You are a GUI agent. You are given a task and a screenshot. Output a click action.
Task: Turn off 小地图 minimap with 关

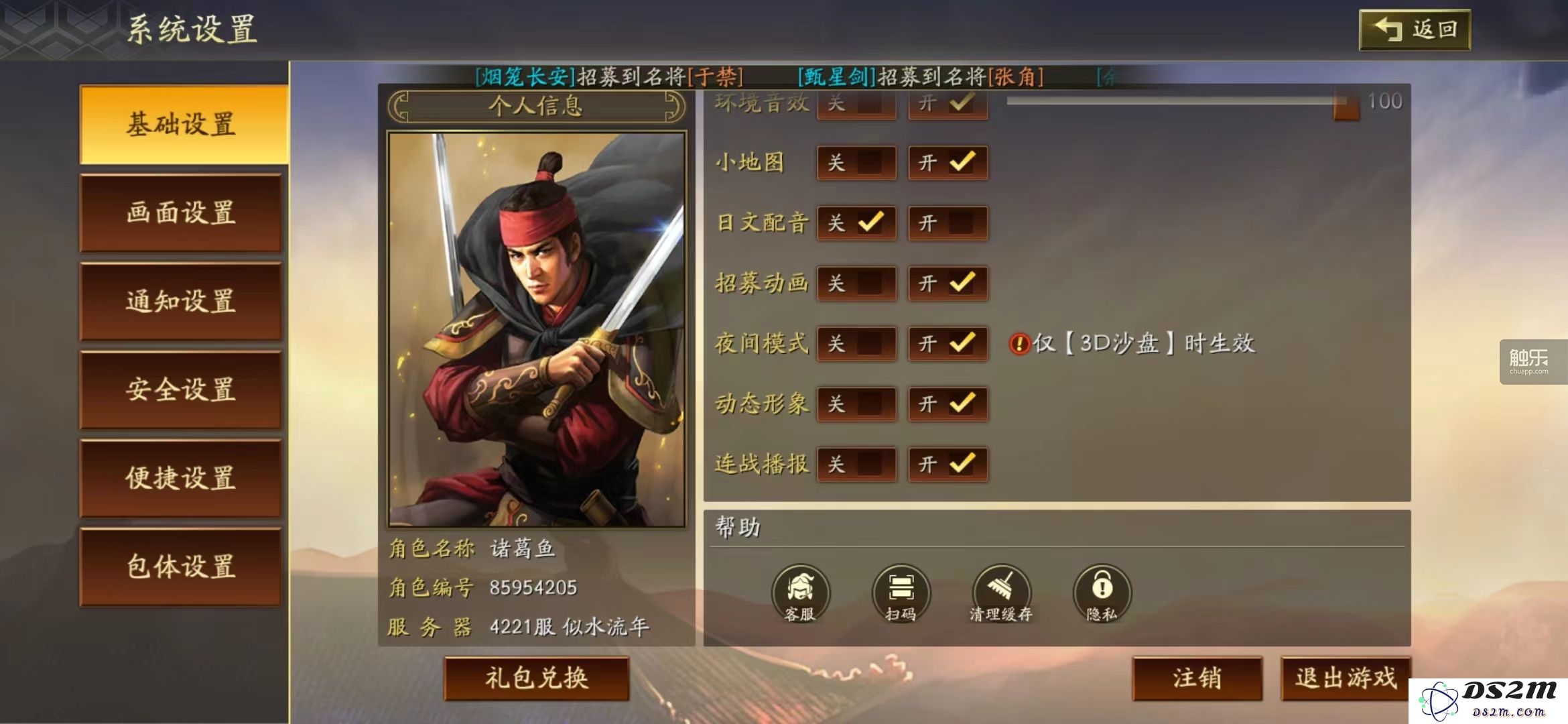pyautogui.click(x=856, y=163)
